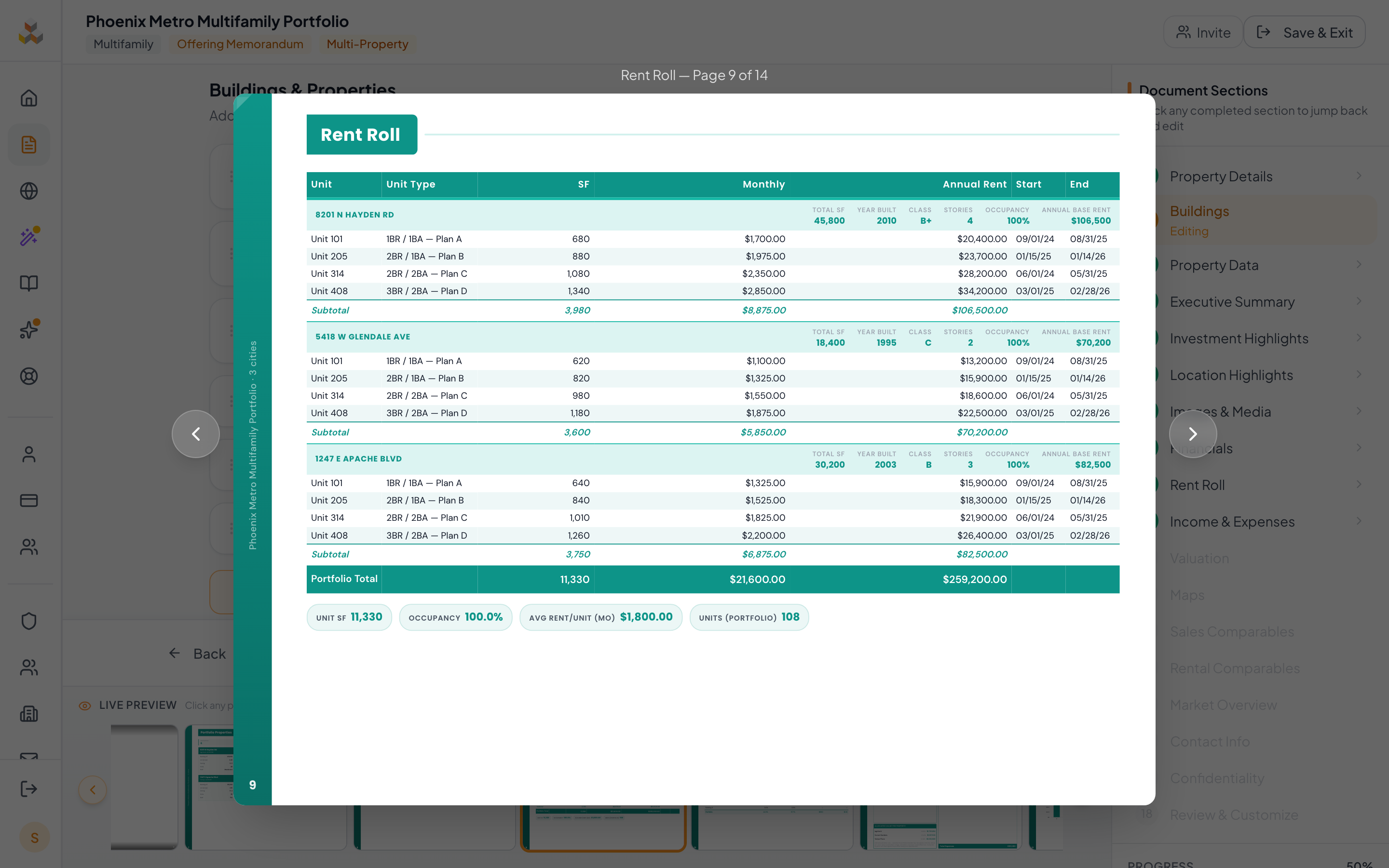
Task: Open Location Highlights section
Action: coord(1231,376)
